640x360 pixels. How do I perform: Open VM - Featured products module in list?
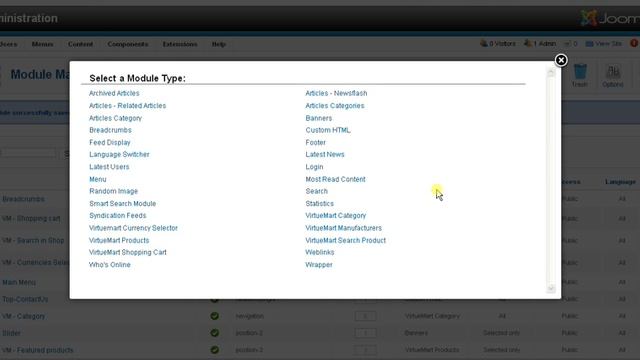pyautogui.click(x=38, y=350)
